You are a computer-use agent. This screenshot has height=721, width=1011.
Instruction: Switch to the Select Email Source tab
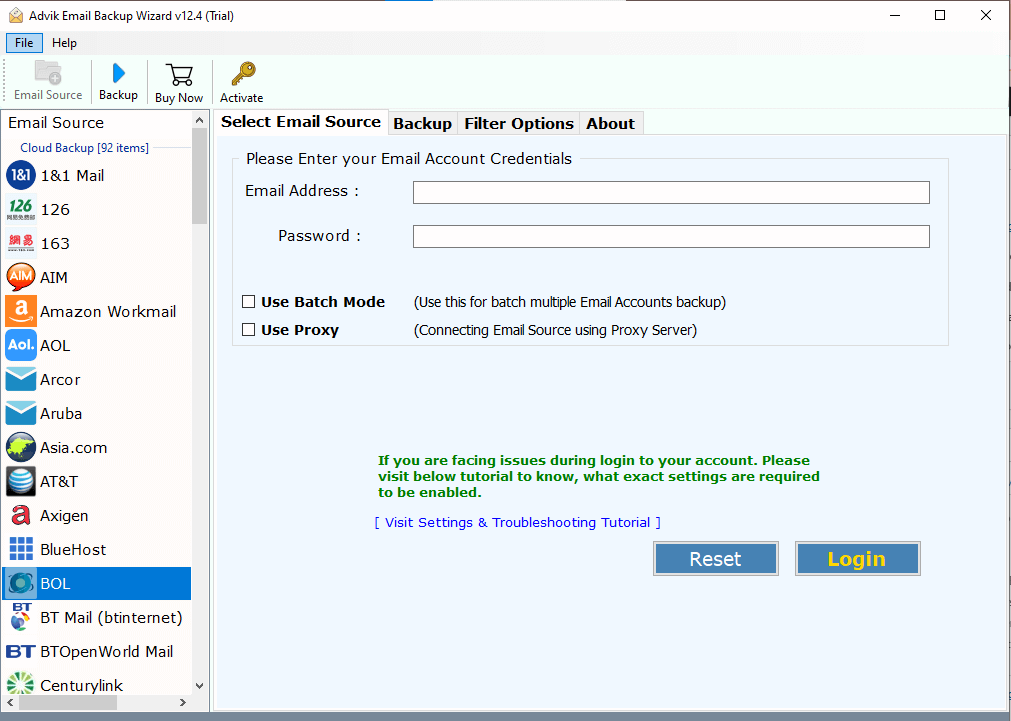coord(301,122)
